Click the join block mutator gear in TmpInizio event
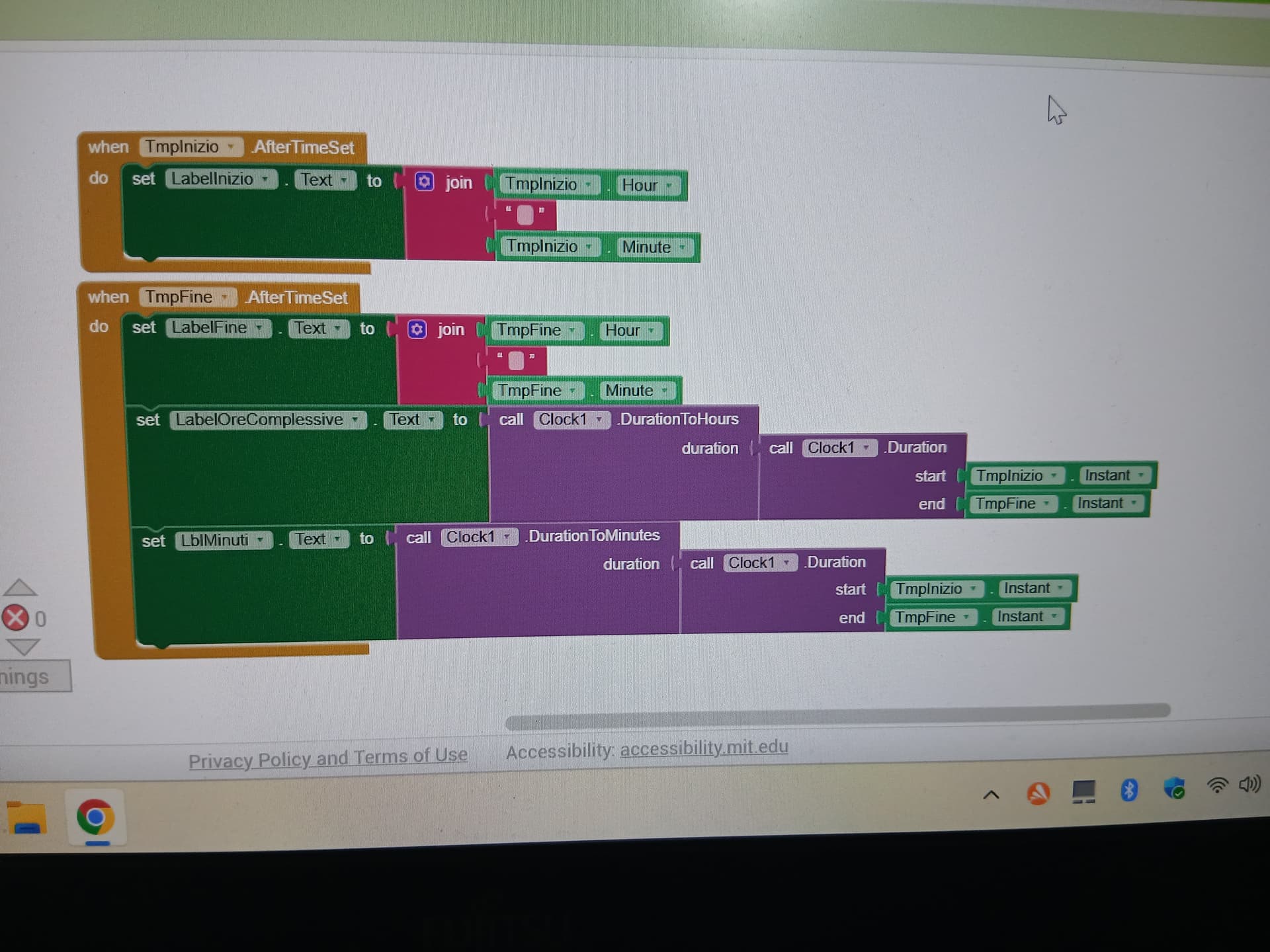The image size is (1270, 952). pyautogui.click(x=424, y=182)
